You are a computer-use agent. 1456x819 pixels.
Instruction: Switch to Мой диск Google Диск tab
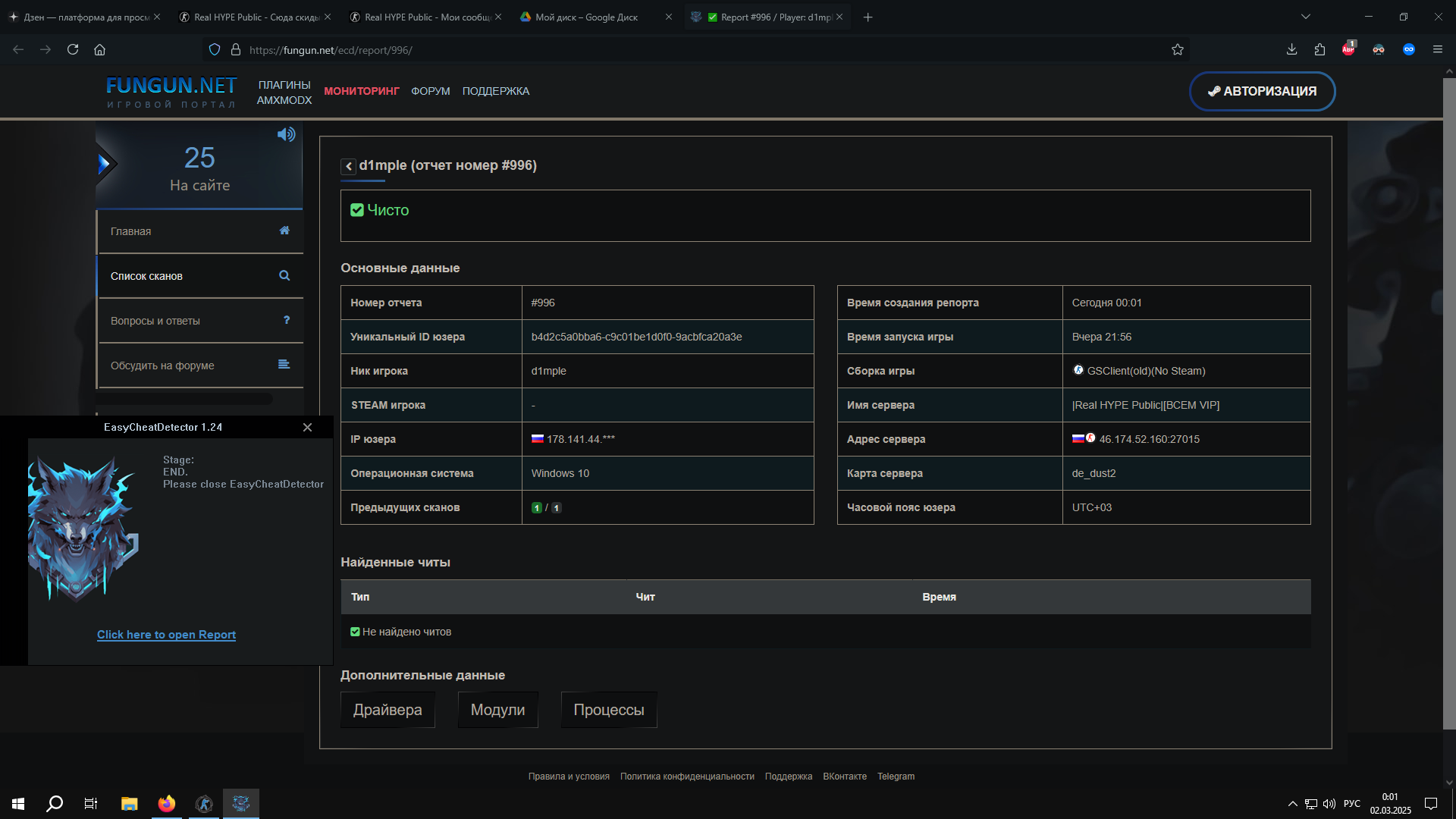597,17
